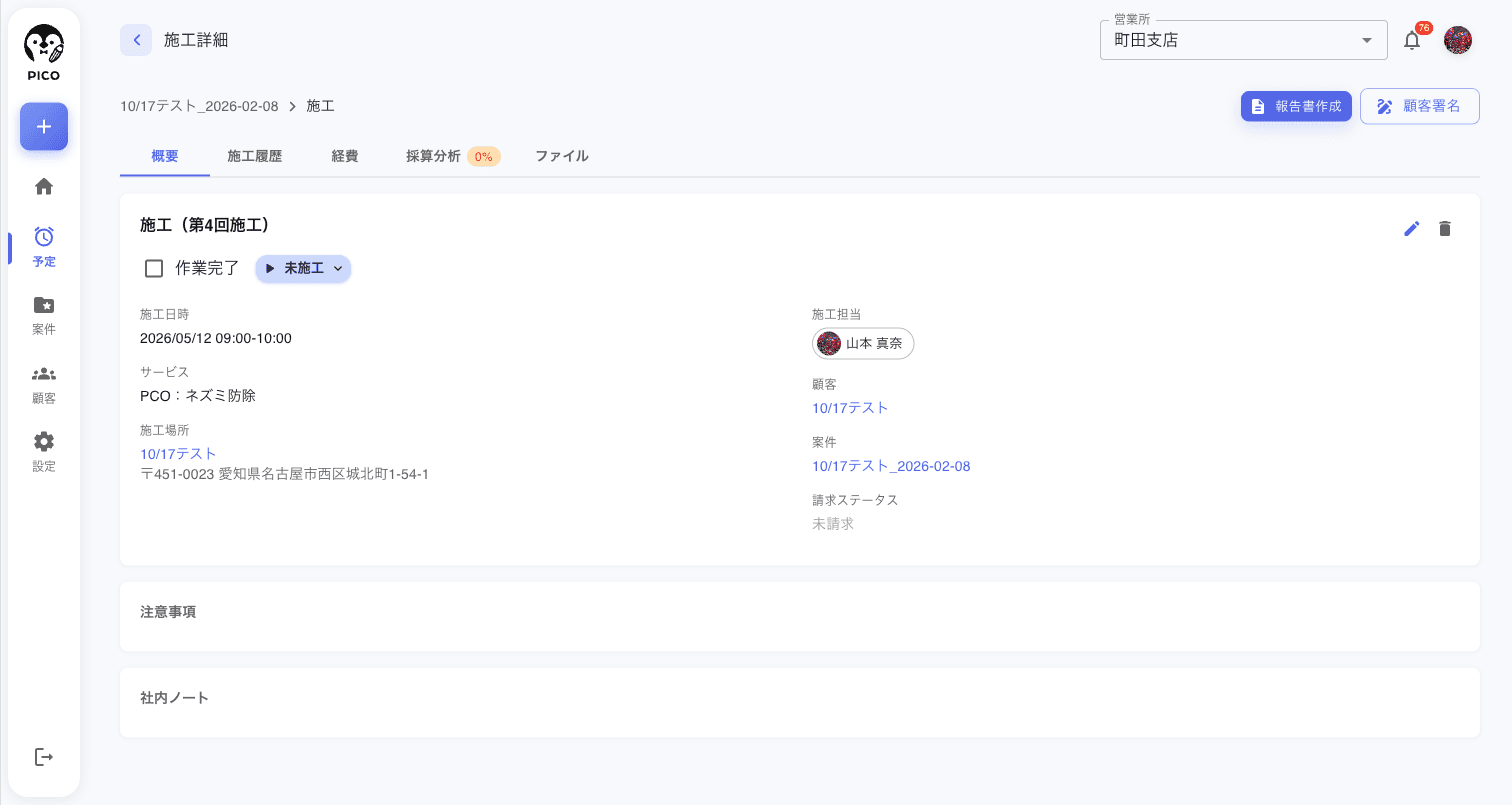This screenshot has width=1512, height=805.
Task: Click the 報告書作成 button
Action: point(1296,106)
